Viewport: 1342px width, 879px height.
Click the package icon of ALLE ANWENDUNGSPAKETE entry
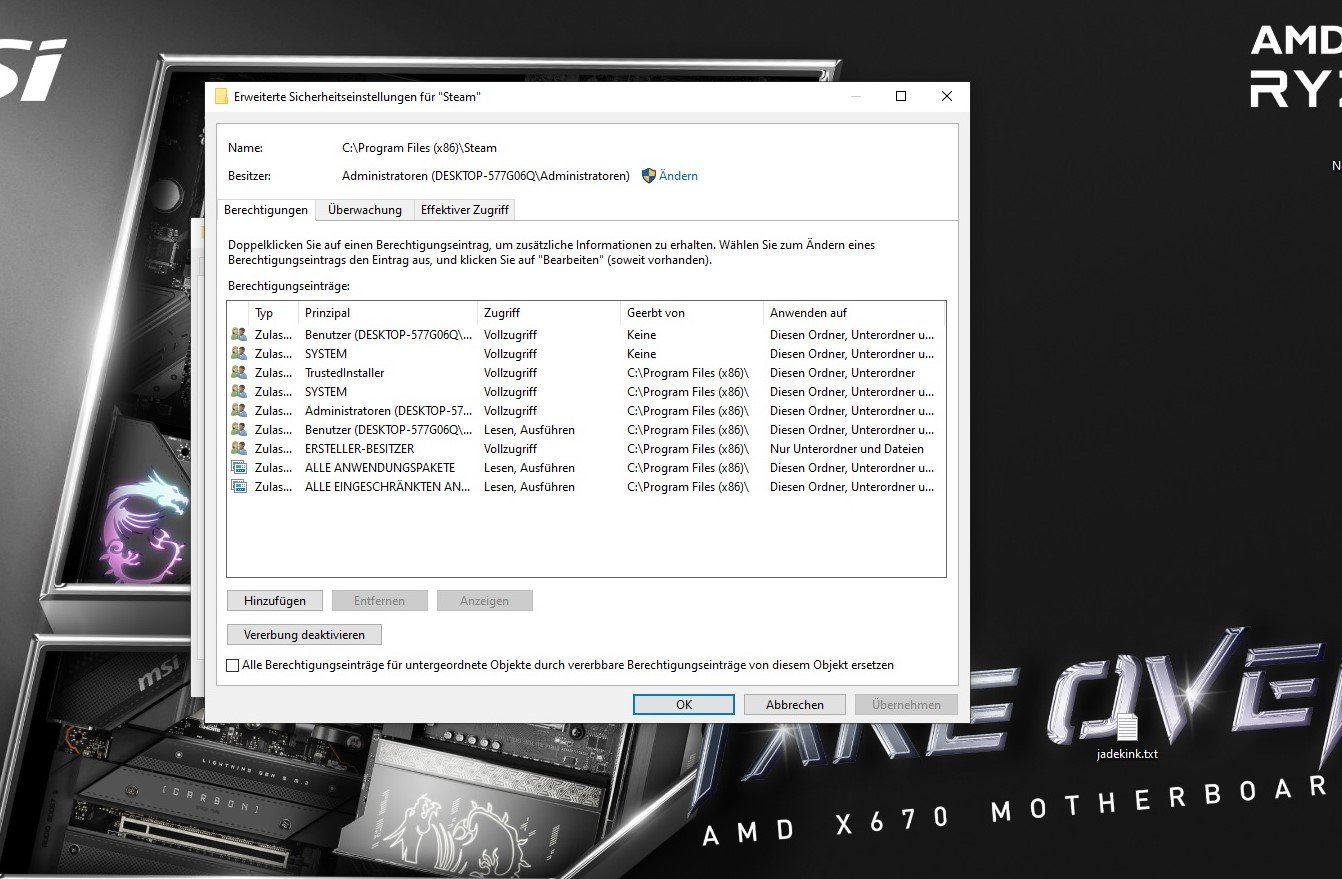click(x=239, y=468)
